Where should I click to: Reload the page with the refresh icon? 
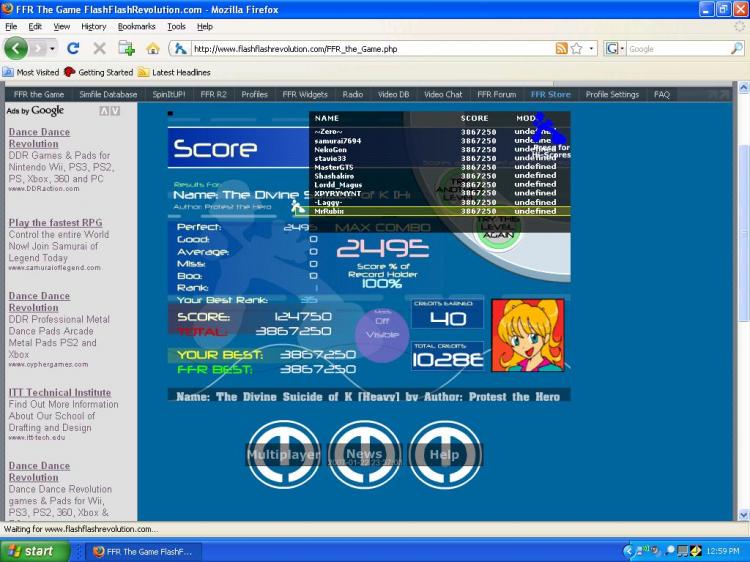(x=73, y=48)
